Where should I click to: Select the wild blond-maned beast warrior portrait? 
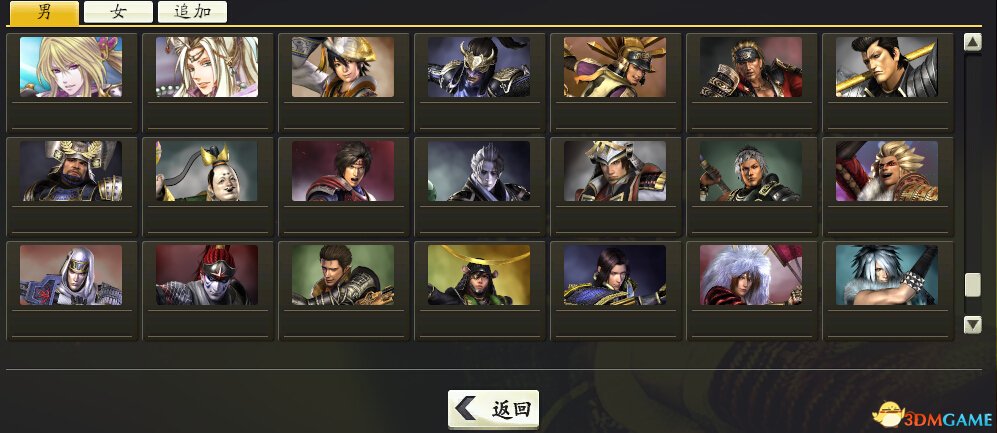tap(887, 171)
